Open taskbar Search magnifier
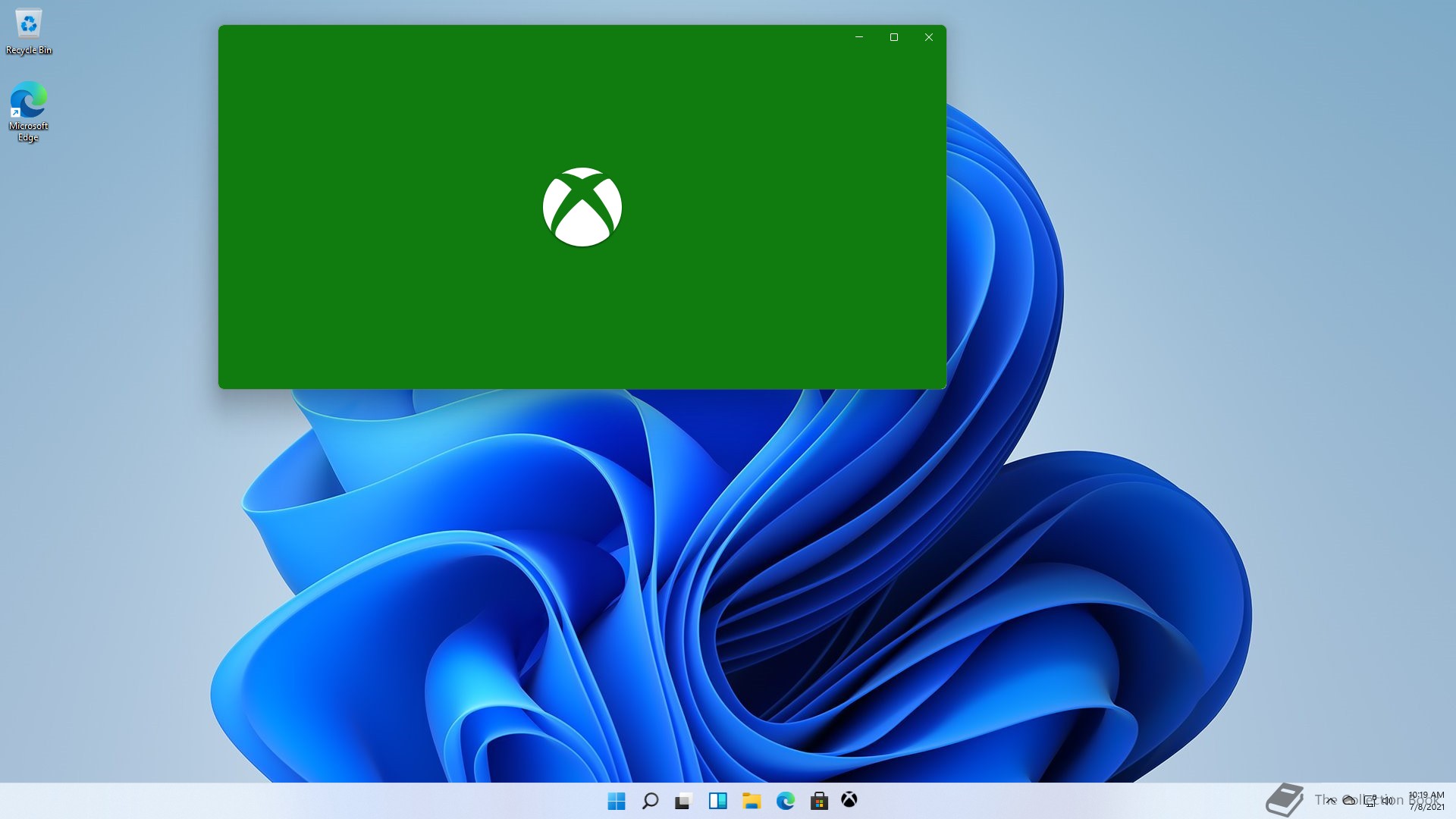The image size is (1456, 819). click(650, 801)
